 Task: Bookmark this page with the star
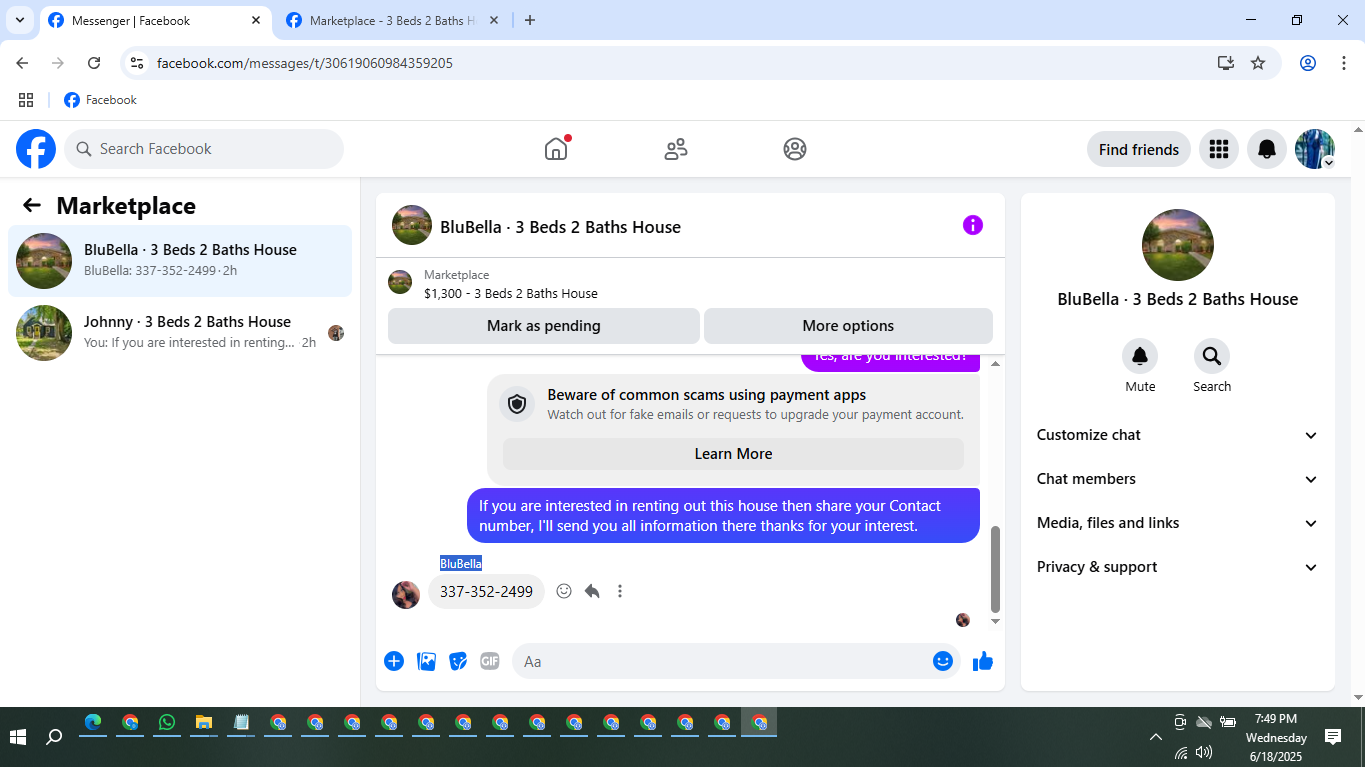click(x=1258, y=63)
